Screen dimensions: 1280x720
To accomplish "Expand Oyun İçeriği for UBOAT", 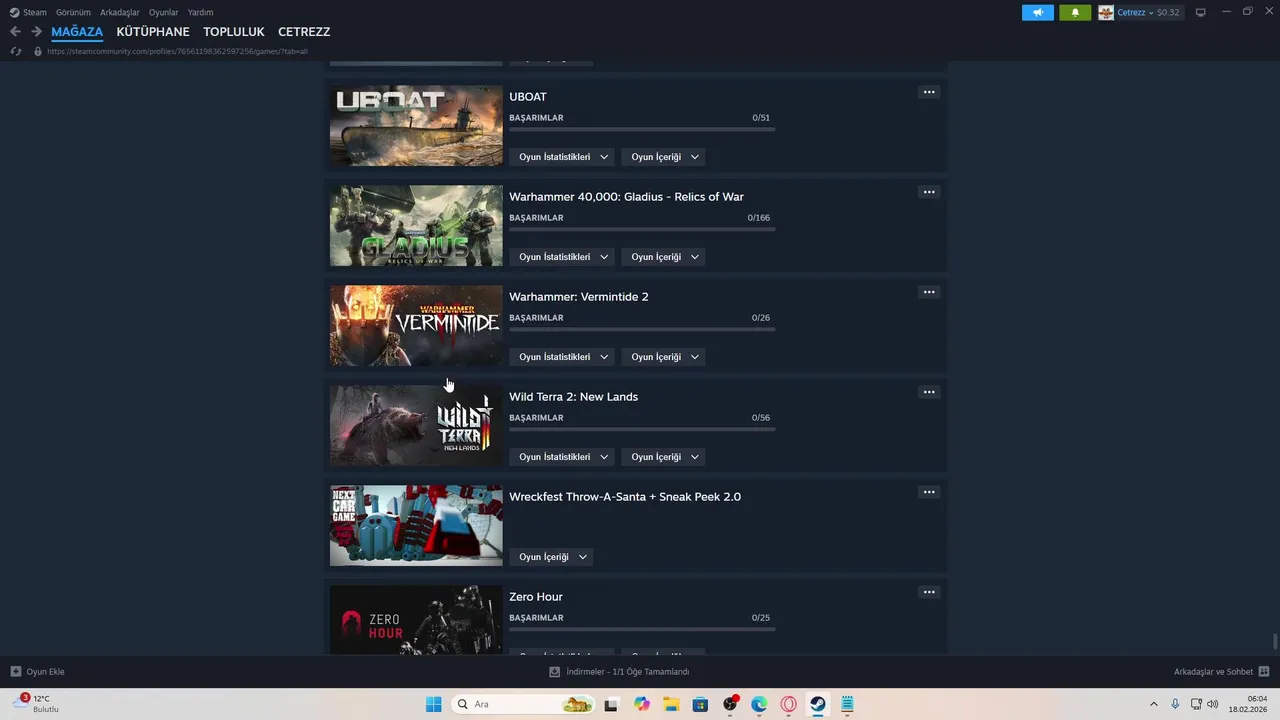I will tap(664, 157).
